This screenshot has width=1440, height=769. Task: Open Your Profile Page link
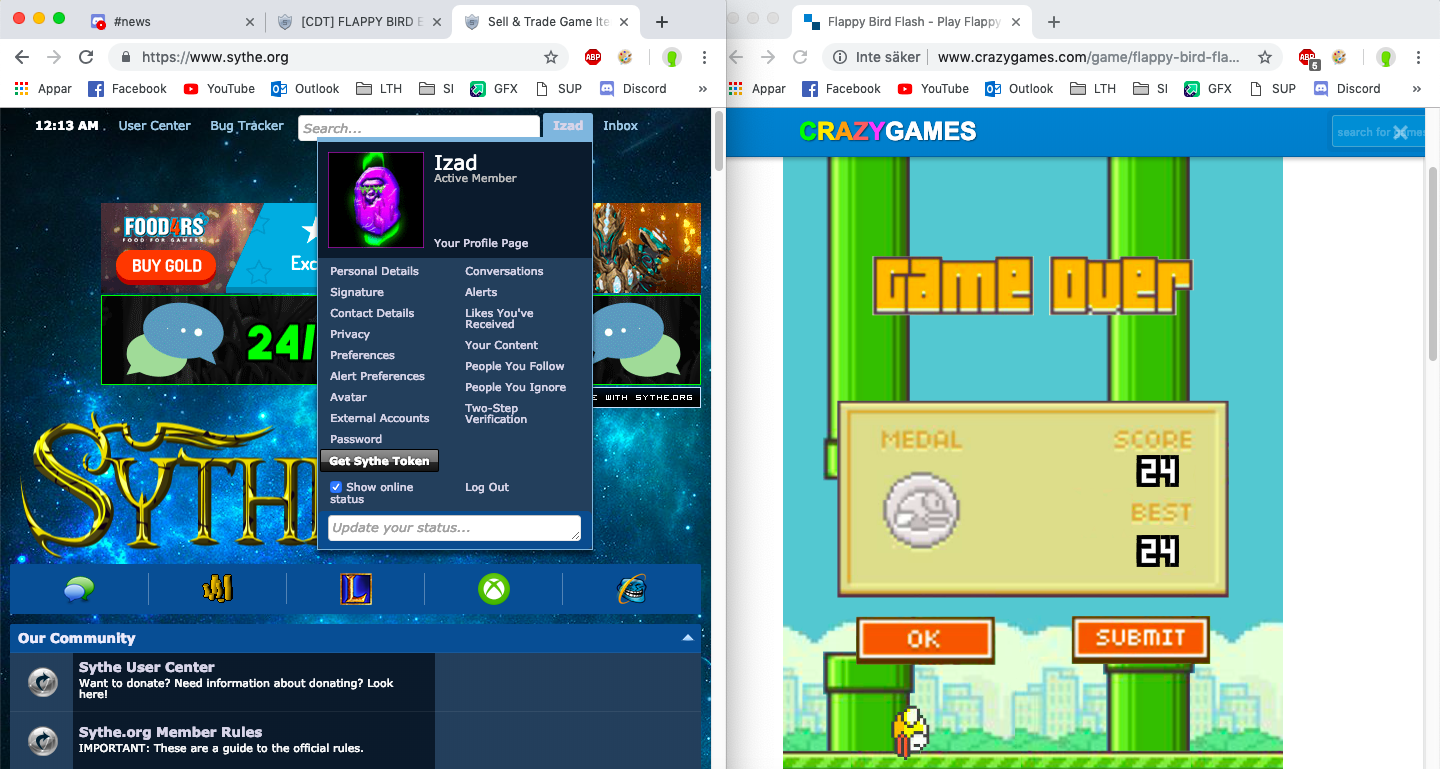click(481, 243)
